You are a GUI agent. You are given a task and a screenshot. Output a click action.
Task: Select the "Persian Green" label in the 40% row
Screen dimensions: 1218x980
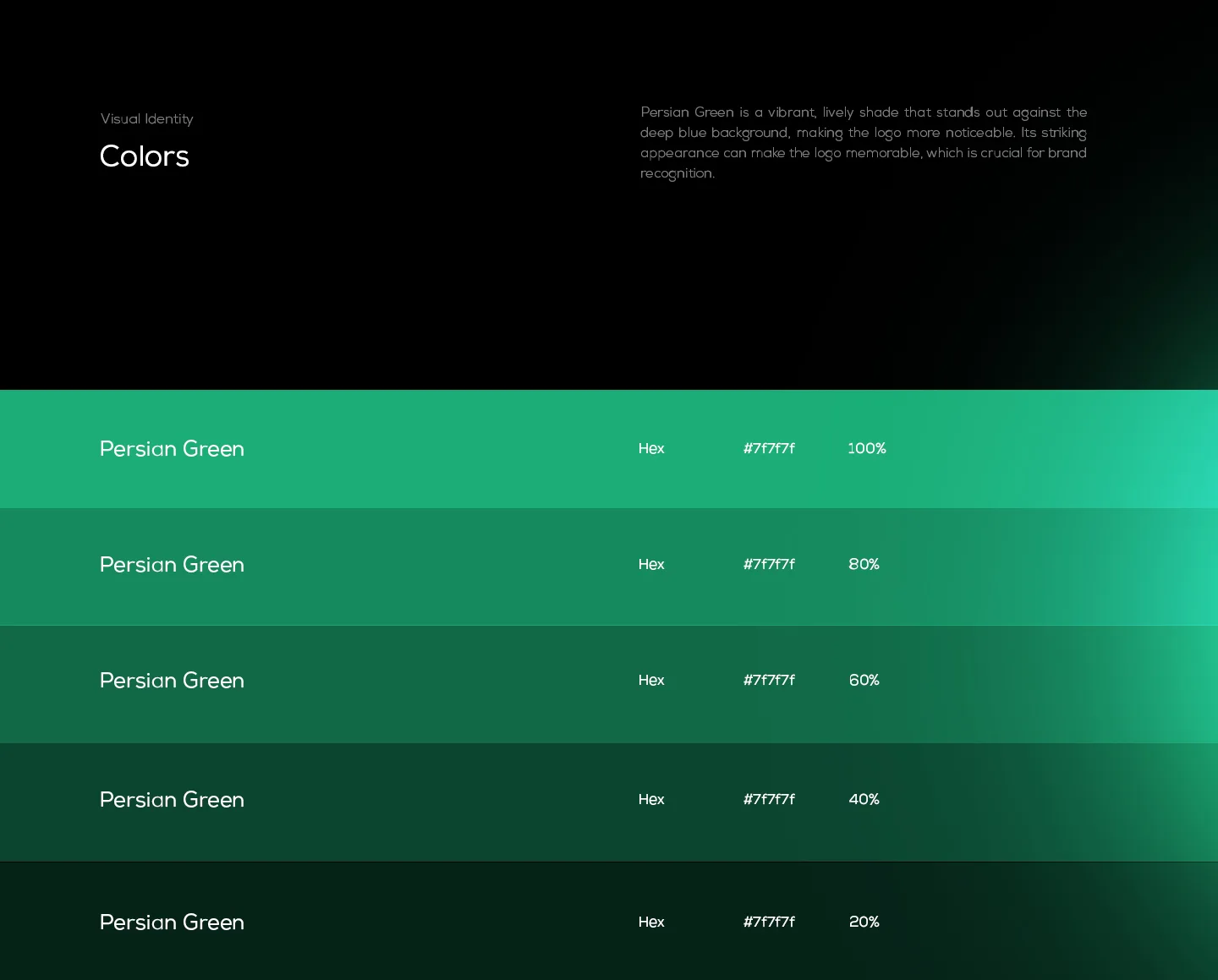coord(172,800)
